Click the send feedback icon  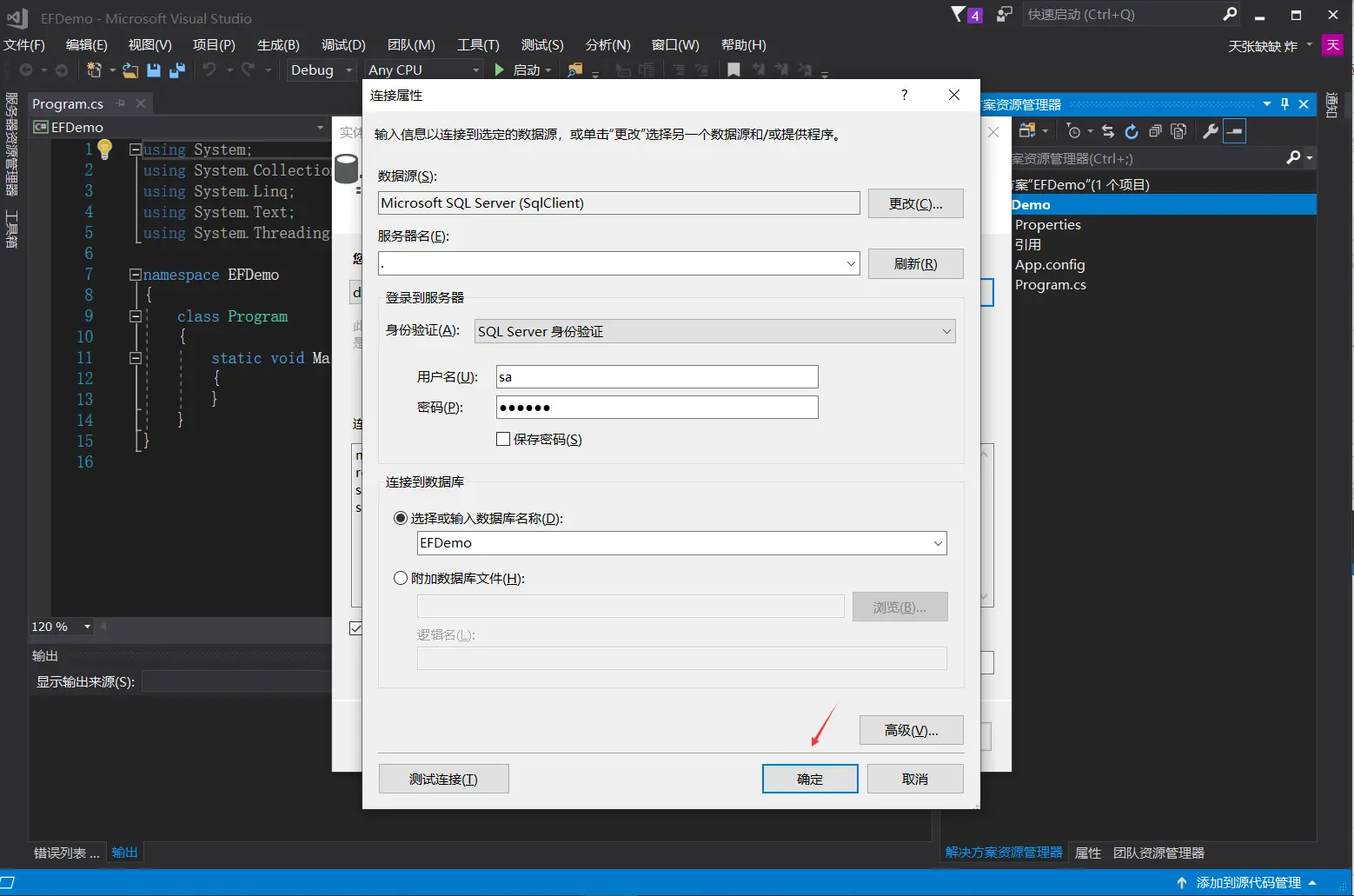point(1005,14)
